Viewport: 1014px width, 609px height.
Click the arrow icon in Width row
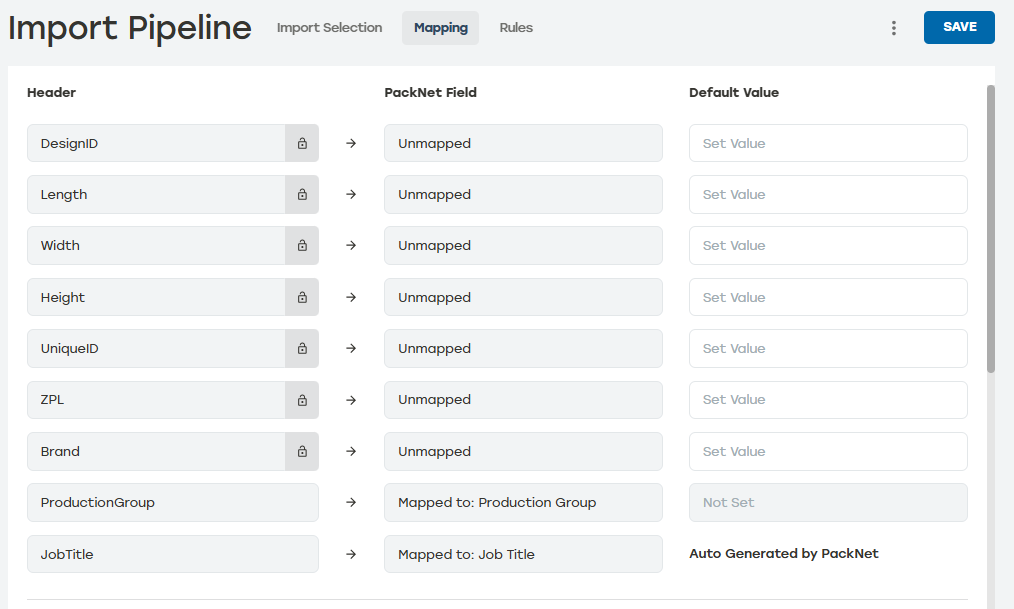point(351,245)
